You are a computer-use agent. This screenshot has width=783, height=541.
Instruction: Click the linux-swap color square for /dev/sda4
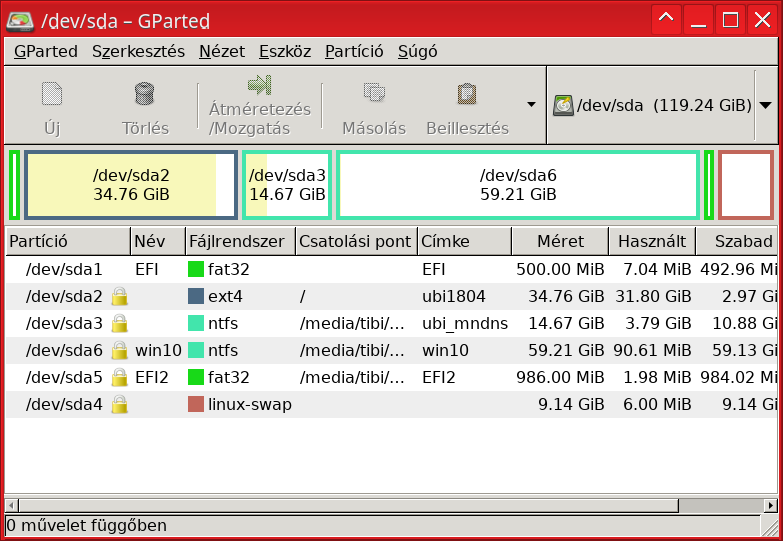[x=196, y=404]
